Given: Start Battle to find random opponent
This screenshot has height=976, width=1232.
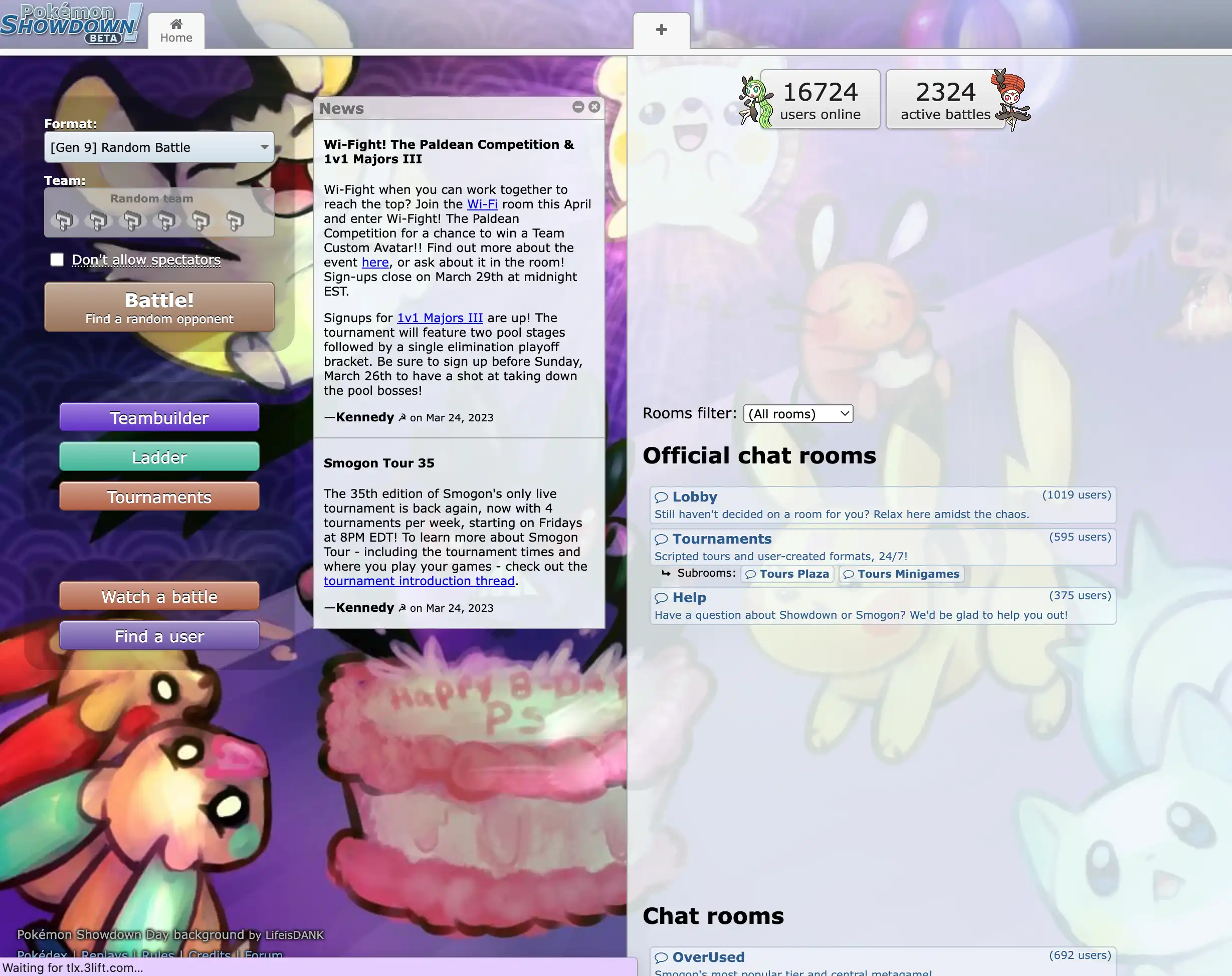Looking at the screenshot, I should pyautogui.click(x=159, y=307).
